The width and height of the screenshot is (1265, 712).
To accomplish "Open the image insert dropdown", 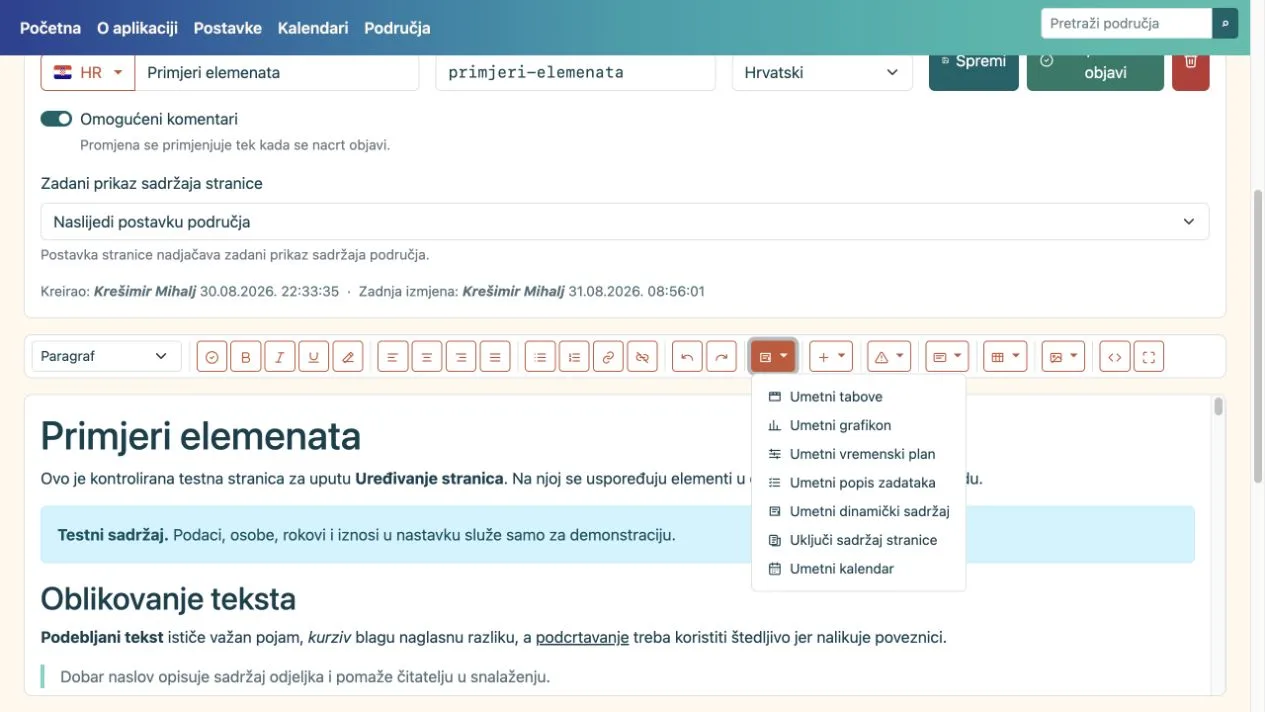I will [x=1063, y=357].
